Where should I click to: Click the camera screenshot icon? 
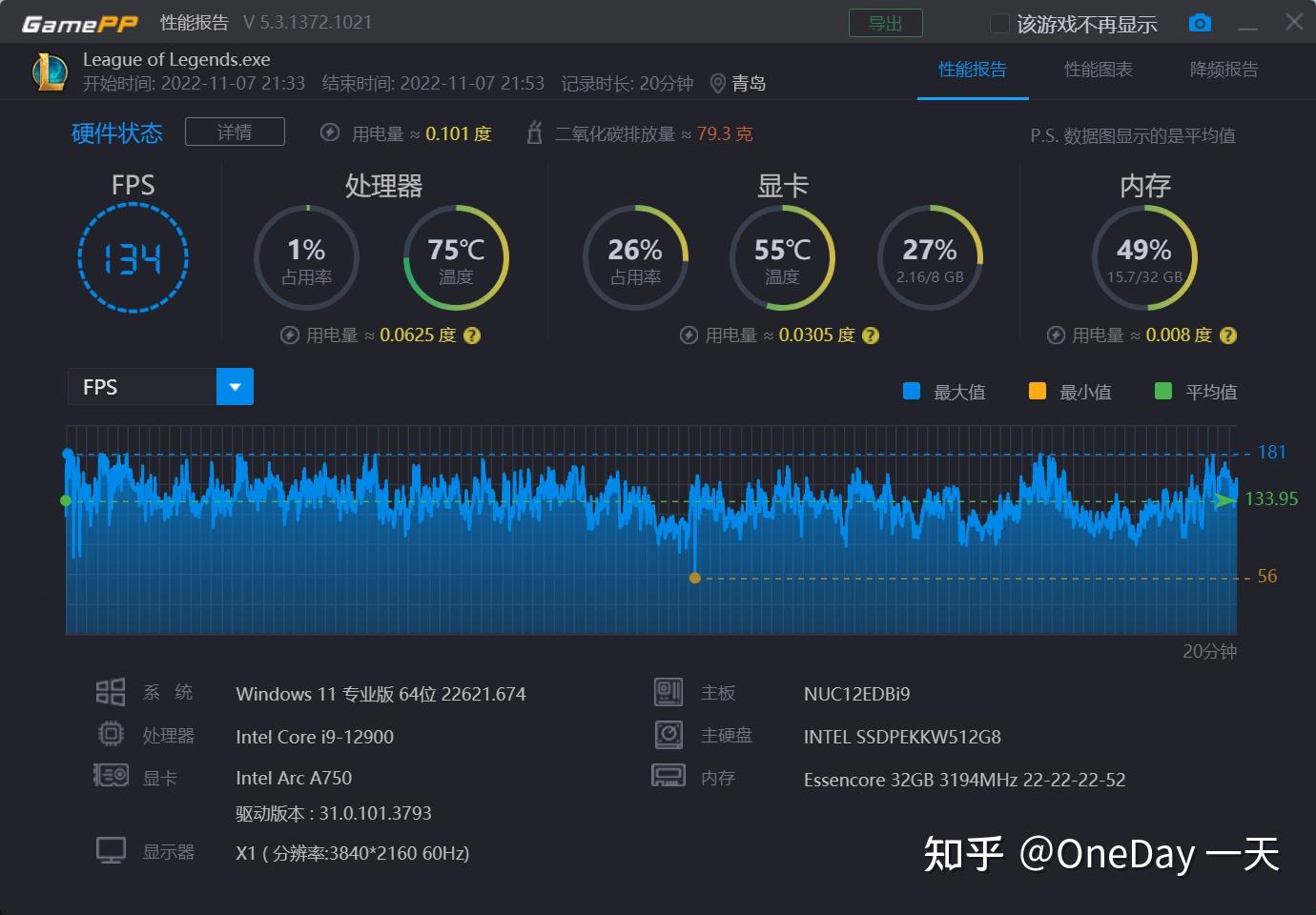pos(1200,23)
